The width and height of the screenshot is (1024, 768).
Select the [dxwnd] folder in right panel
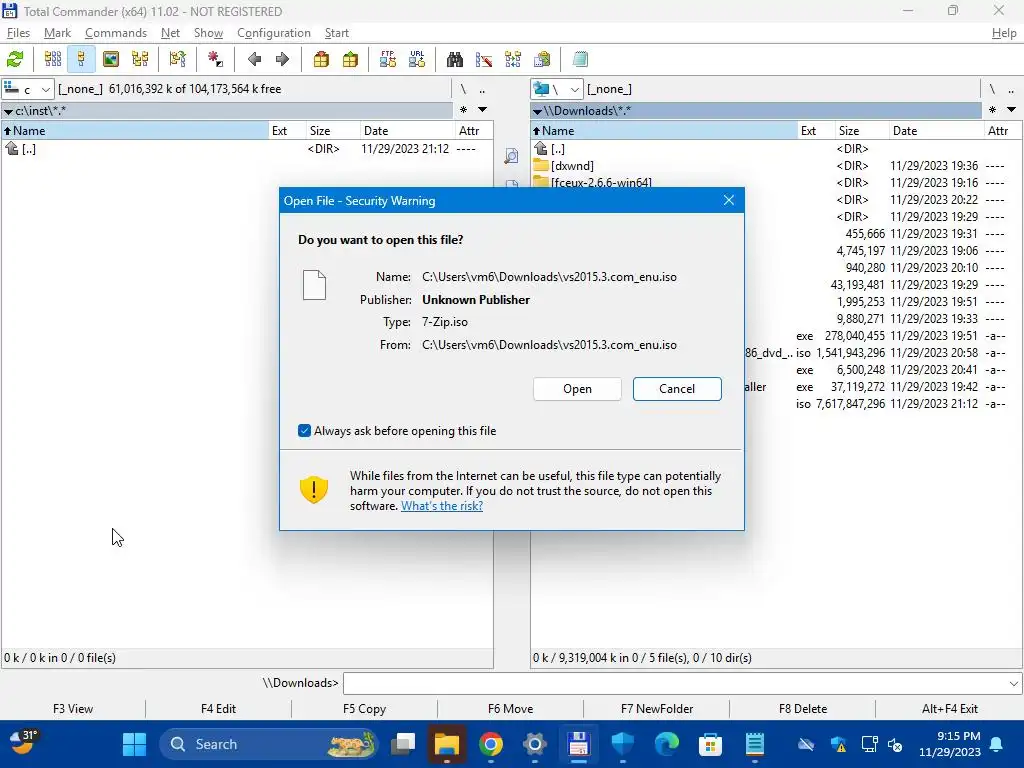tap(776, 166)
